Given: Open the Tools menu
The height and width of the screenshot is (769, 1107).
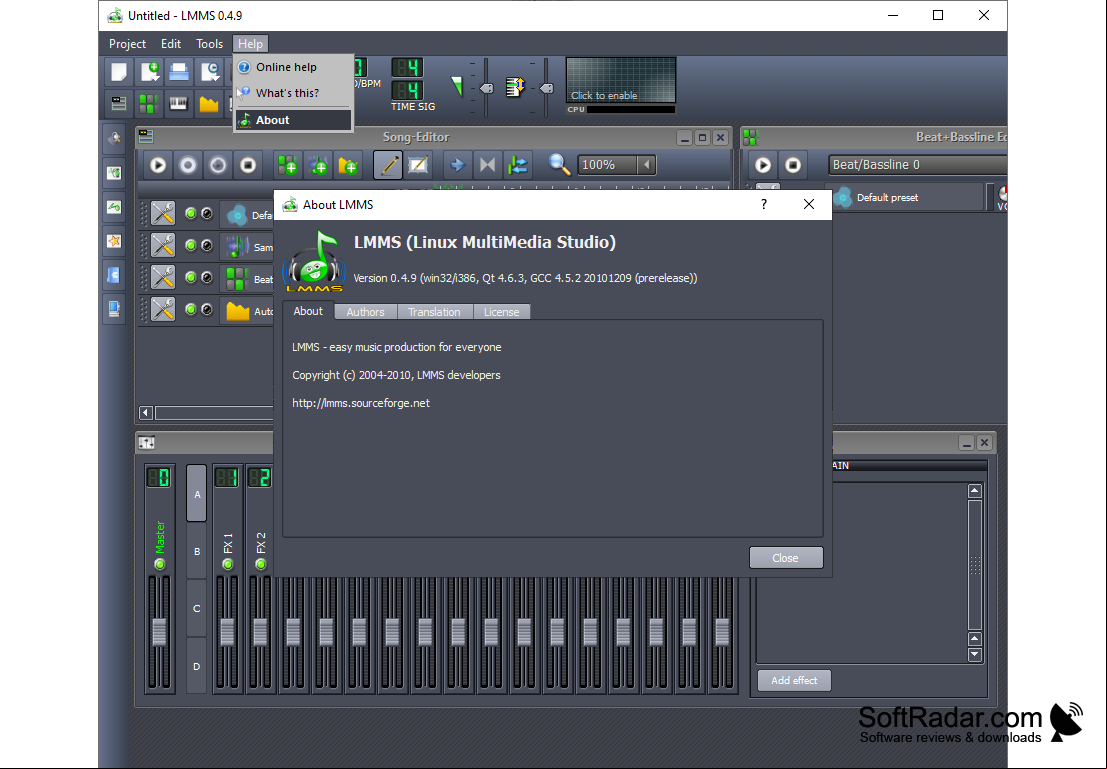Looking at the screenshot, I should (210, 44).
